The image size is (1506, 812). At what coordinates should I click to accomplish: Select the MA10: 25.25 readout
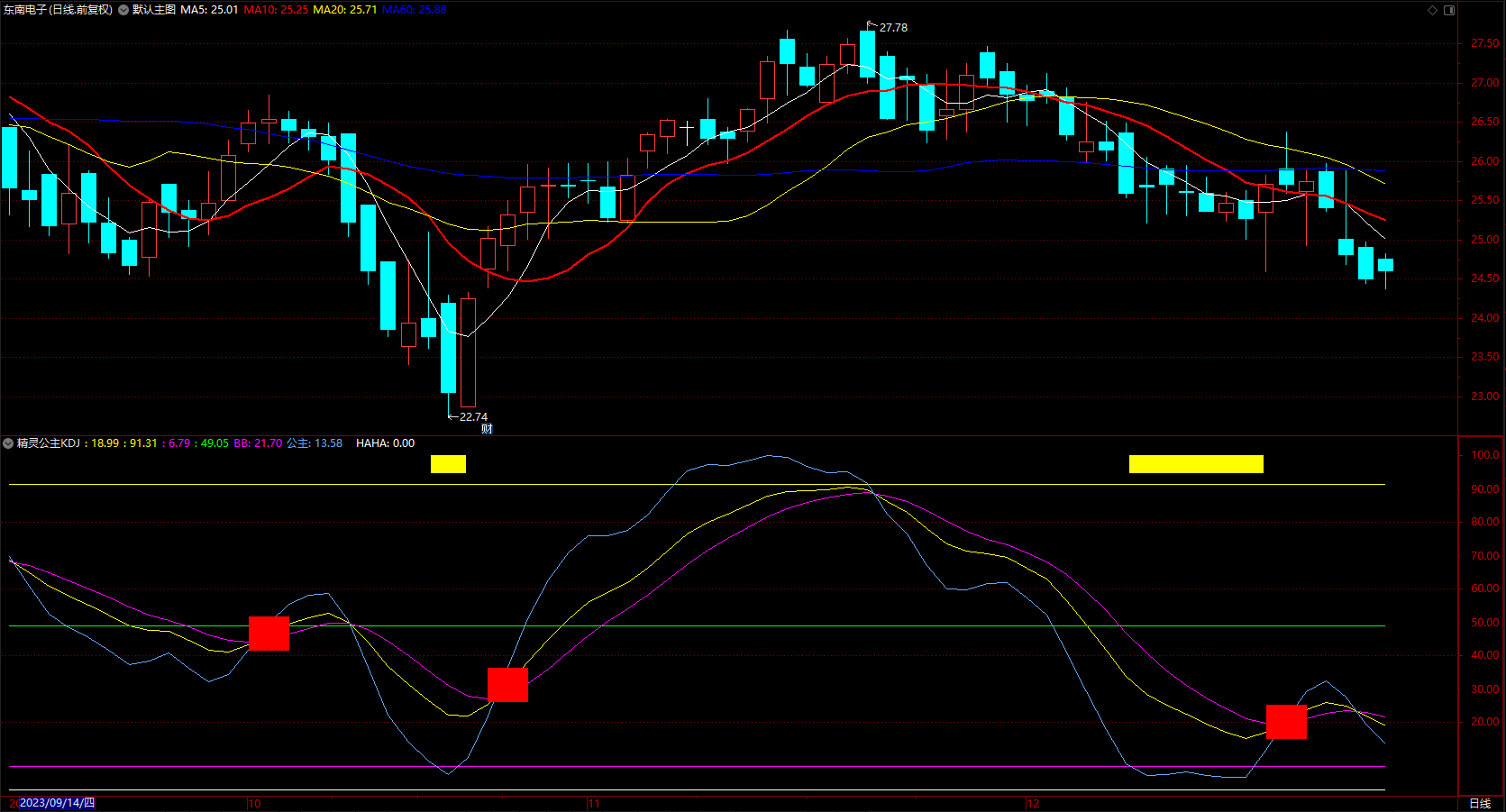pyautogui.click(x=276, y=10)
